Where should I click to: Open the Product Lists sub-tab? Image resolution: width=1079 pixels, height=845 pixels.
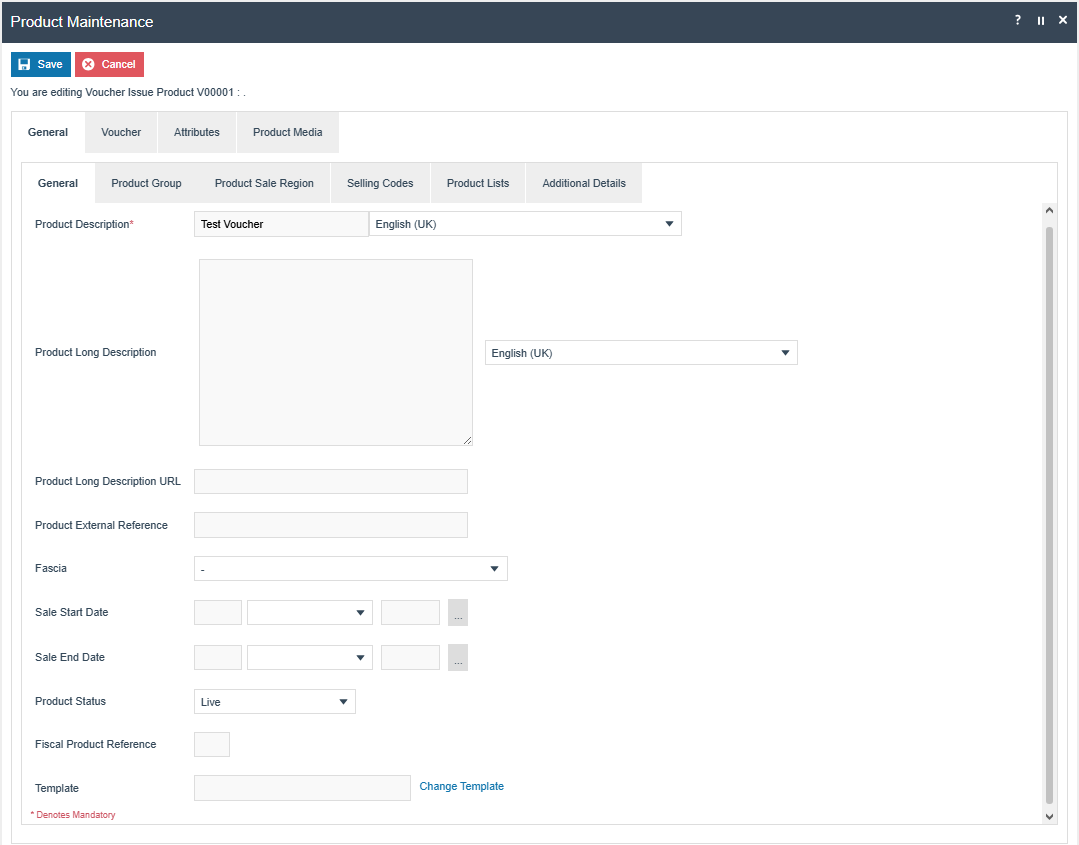[478, 183]
